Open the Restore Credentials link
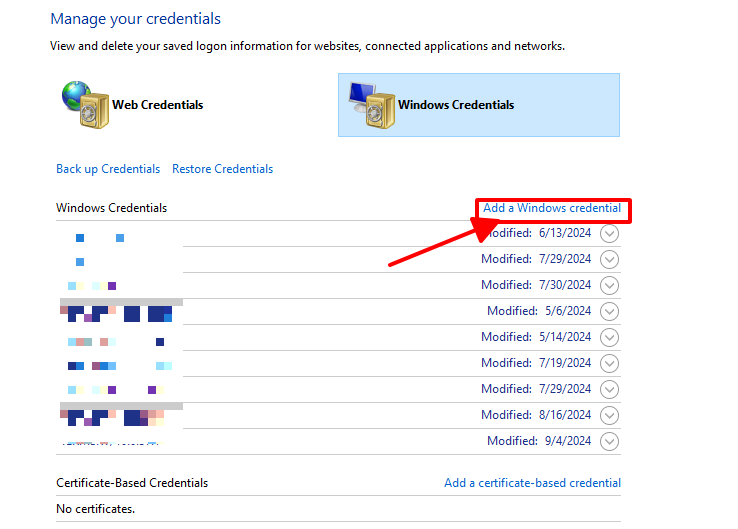The width and height of the screenshot is (738, 529). pyautogui.click(x=222, y=169)
